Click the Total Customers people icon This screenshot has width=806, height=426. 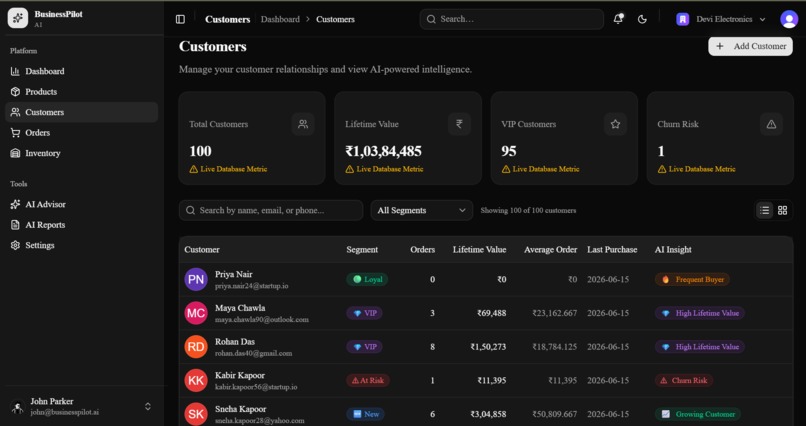click(303, 124)
